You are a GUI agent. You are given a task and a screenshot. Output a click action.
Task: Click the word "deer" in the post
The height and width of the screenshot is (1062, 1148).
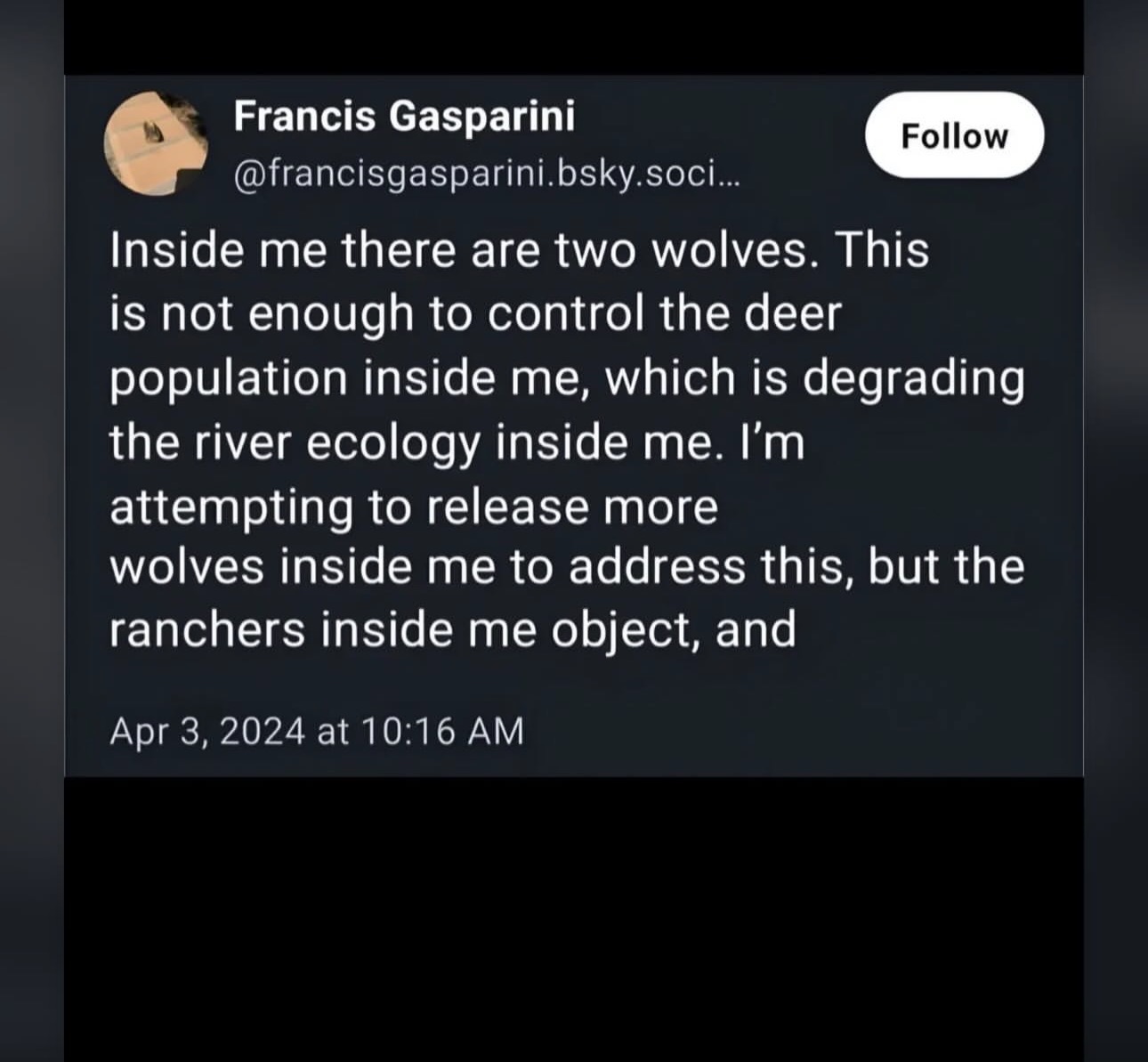click(800, 314)
